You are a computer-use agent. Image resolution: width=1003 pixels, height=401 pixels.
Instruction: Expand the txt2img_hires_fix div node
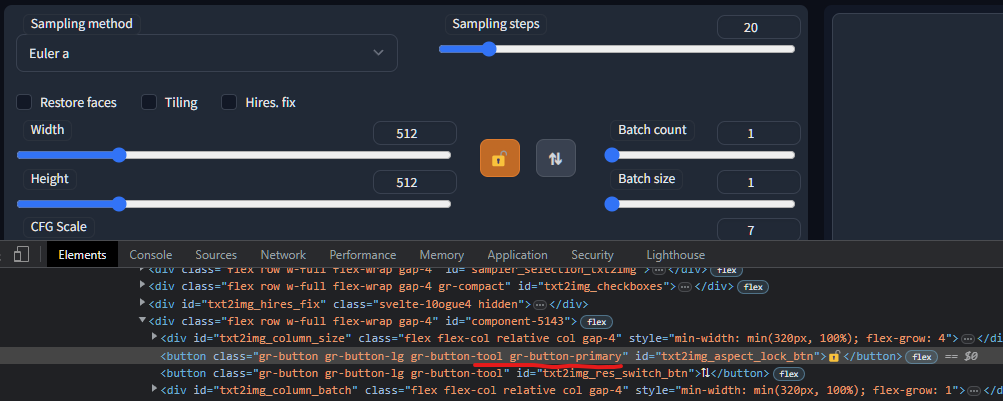(x=143, y=304)
